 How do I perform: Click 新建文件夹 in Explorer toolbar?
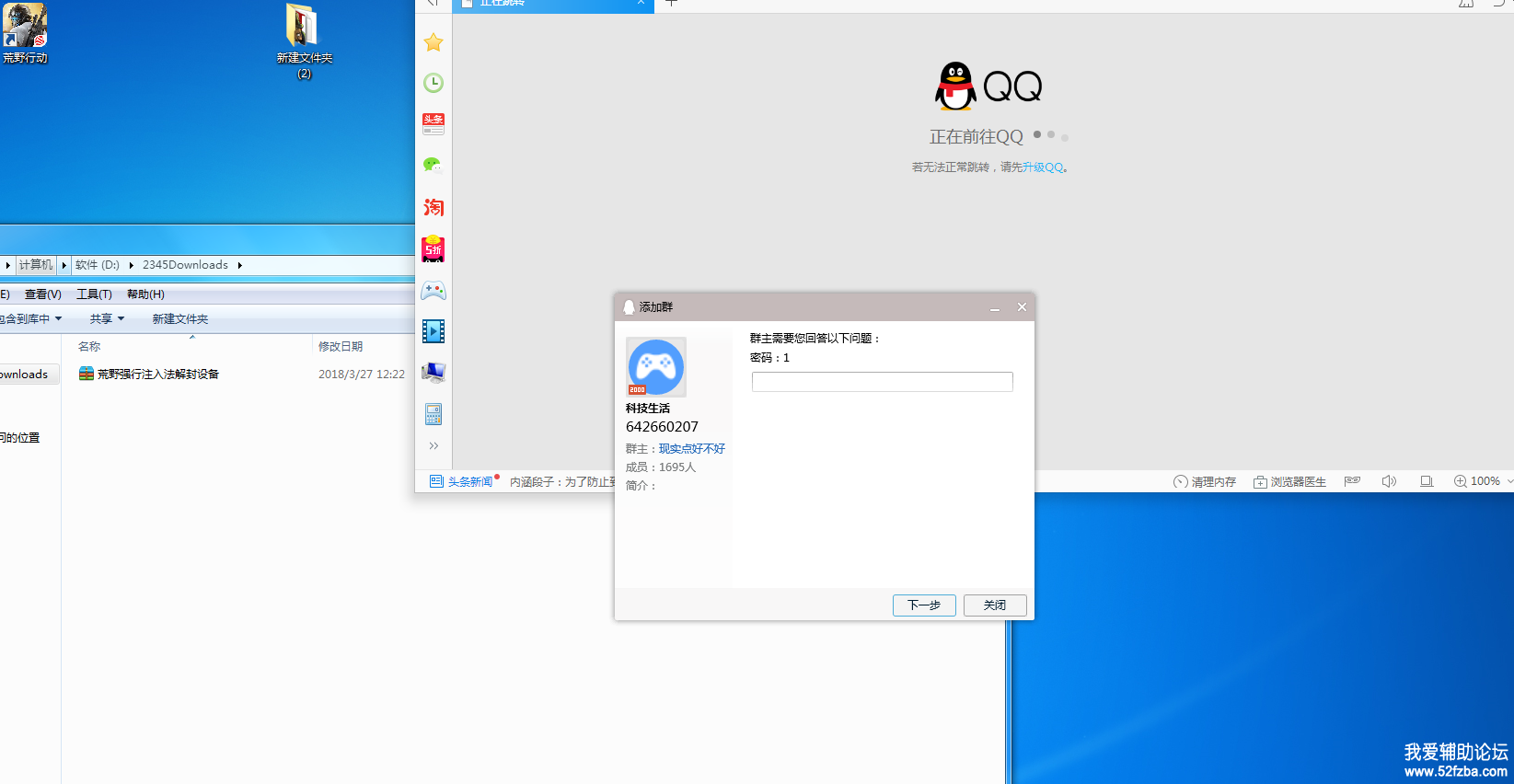point(180,319)
